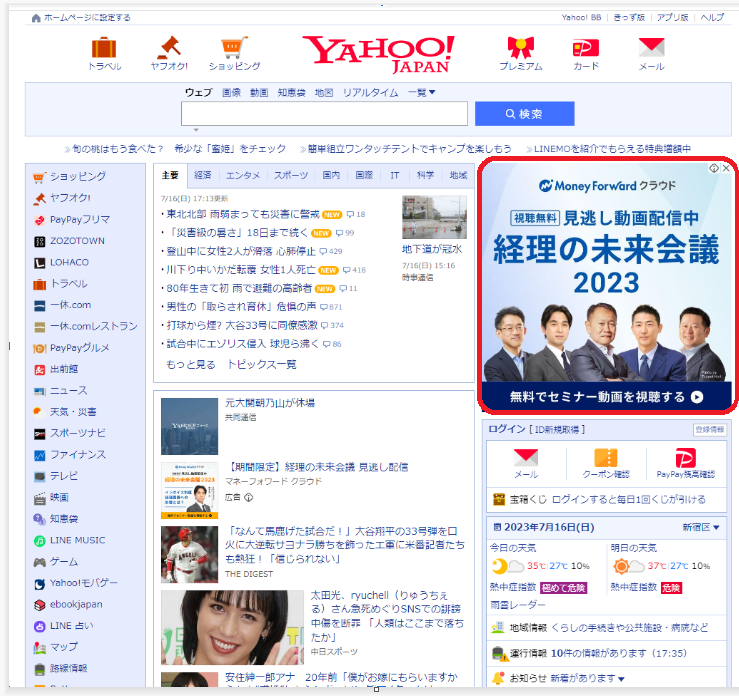739x696 pixels.
Task: Open マップ icon in sidebar
Action: tap(40, 648)
